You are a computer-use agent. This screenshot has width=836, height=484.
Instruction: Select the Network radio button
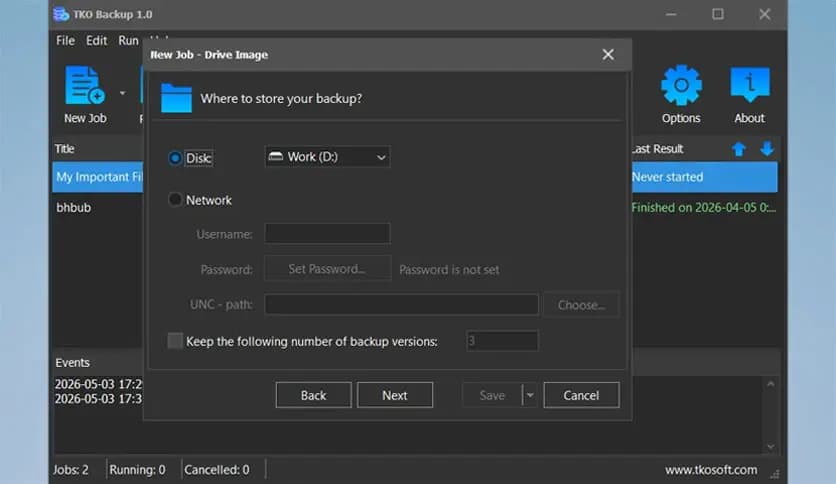coord(174,199)
